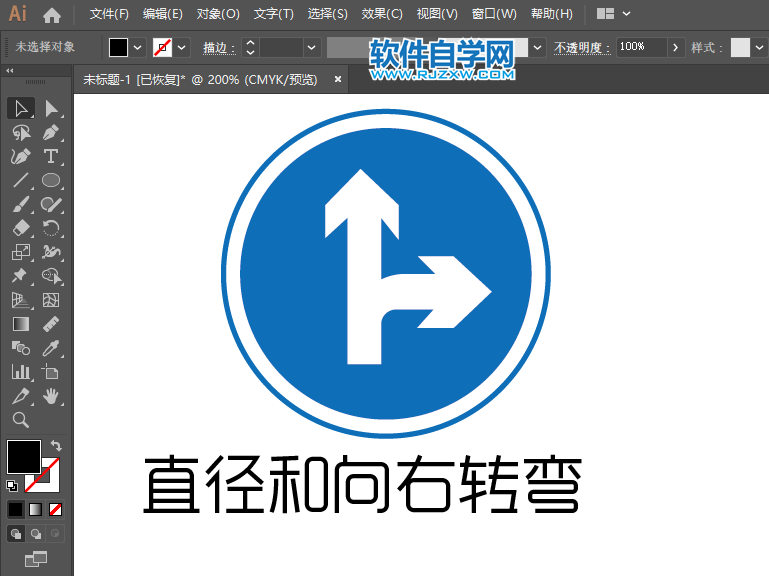Open brush definition dropdown arrow
Screen dimensions: 769x576
point(538,48)
